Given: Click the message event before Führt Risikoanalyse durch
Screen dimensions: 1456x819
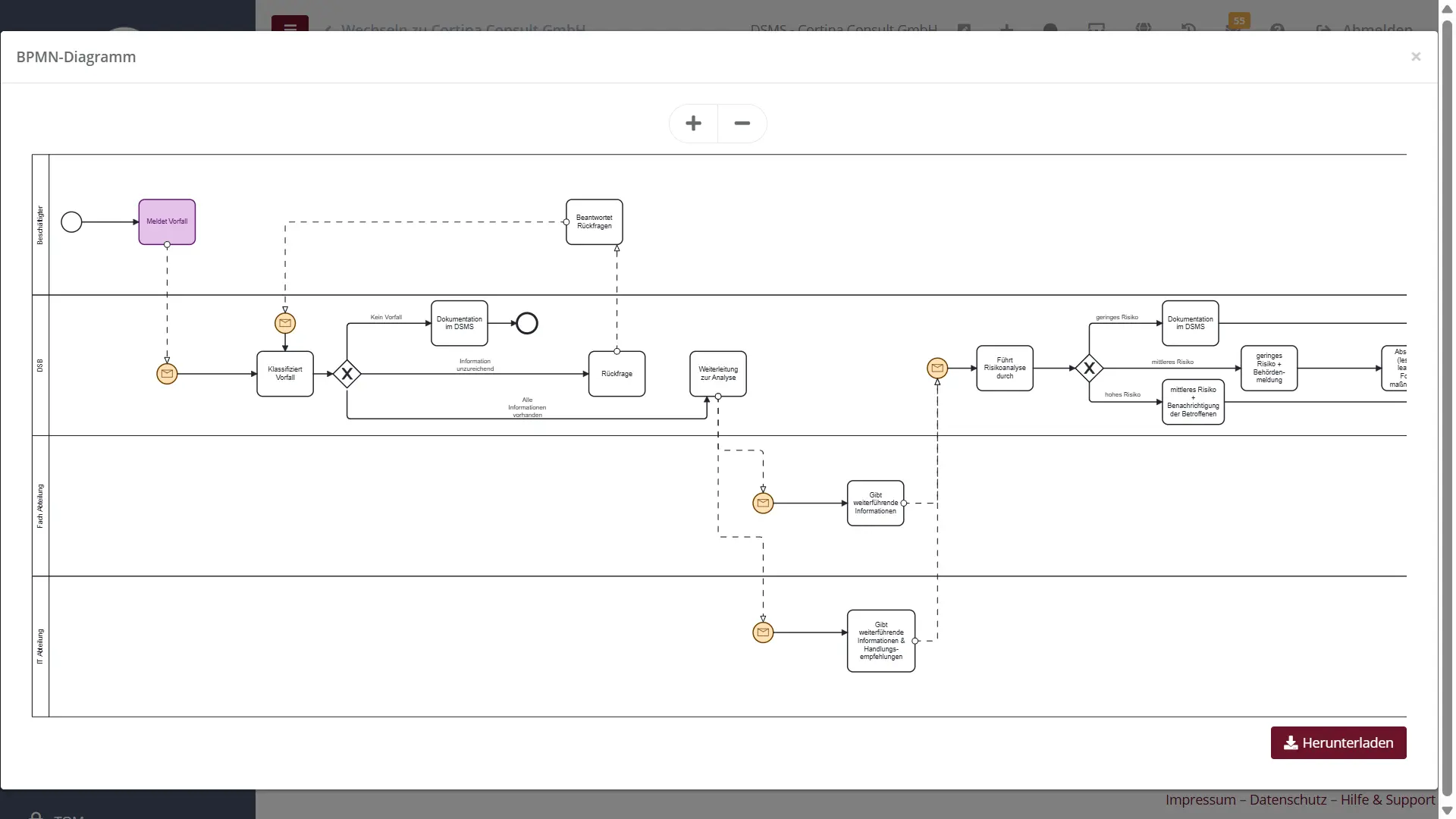Looking at the screenshot, I should tap(937, 369).
